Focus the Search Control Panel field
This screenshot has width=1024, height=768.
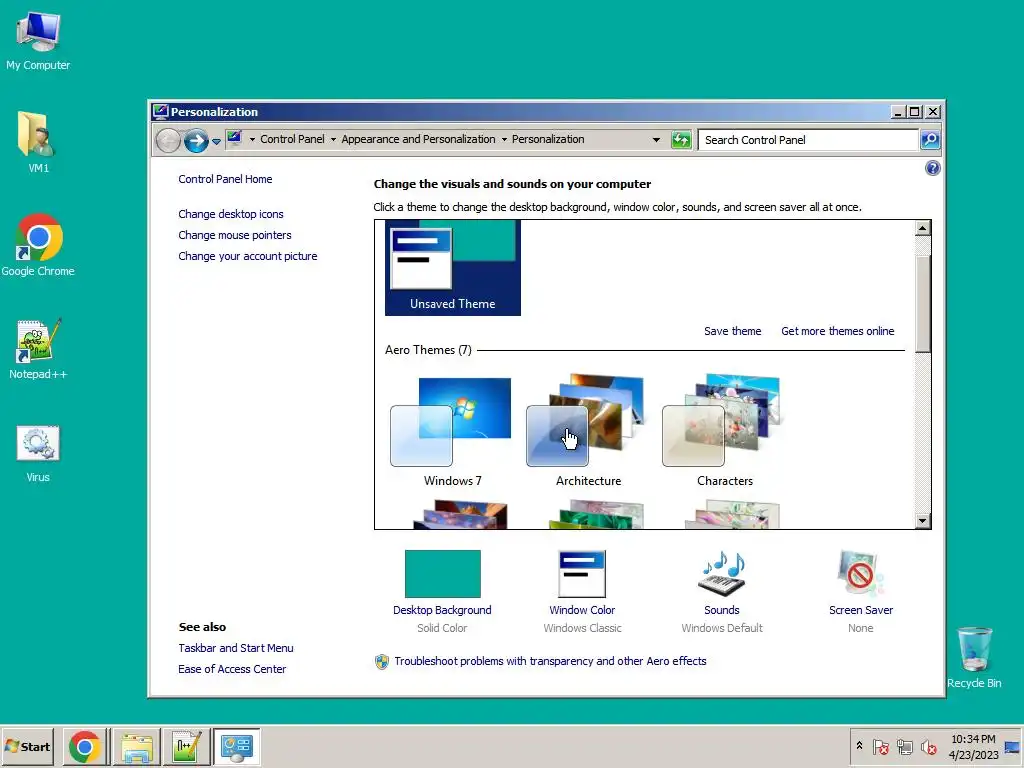[808, 140]
